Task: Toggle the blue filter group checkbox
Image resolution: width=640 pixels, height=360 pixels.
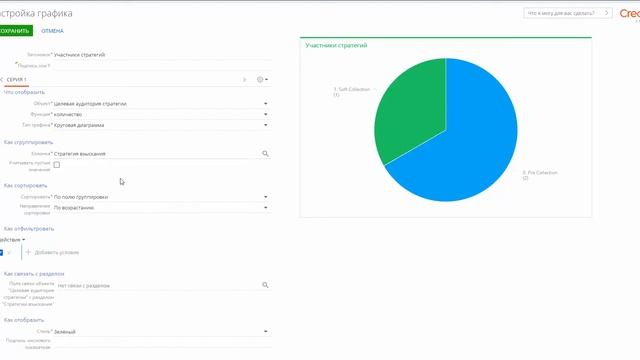Action: (2, 253)
